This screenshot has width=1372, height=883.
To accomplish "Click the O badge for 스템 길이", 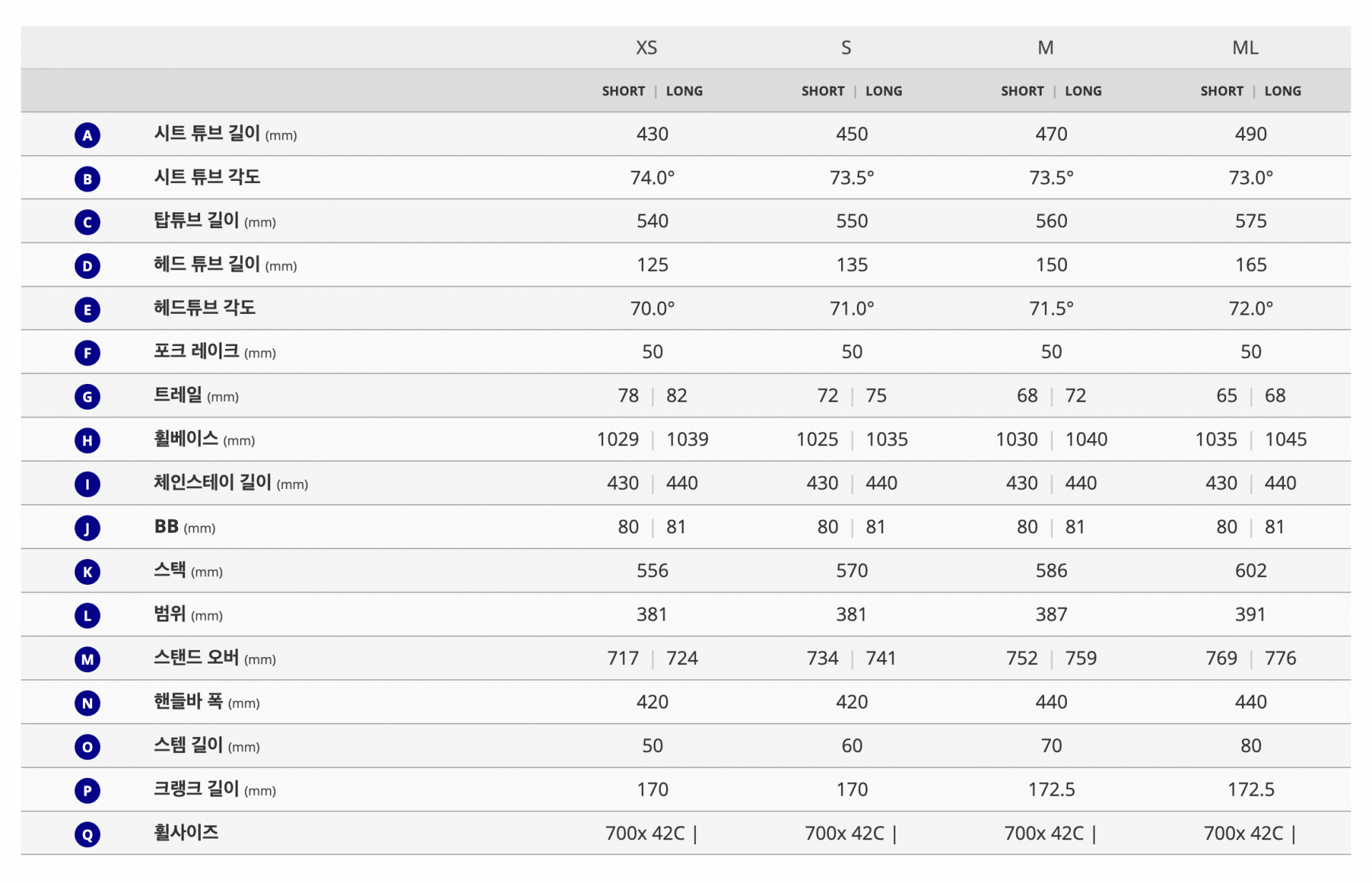I will (x=87, y=747).
